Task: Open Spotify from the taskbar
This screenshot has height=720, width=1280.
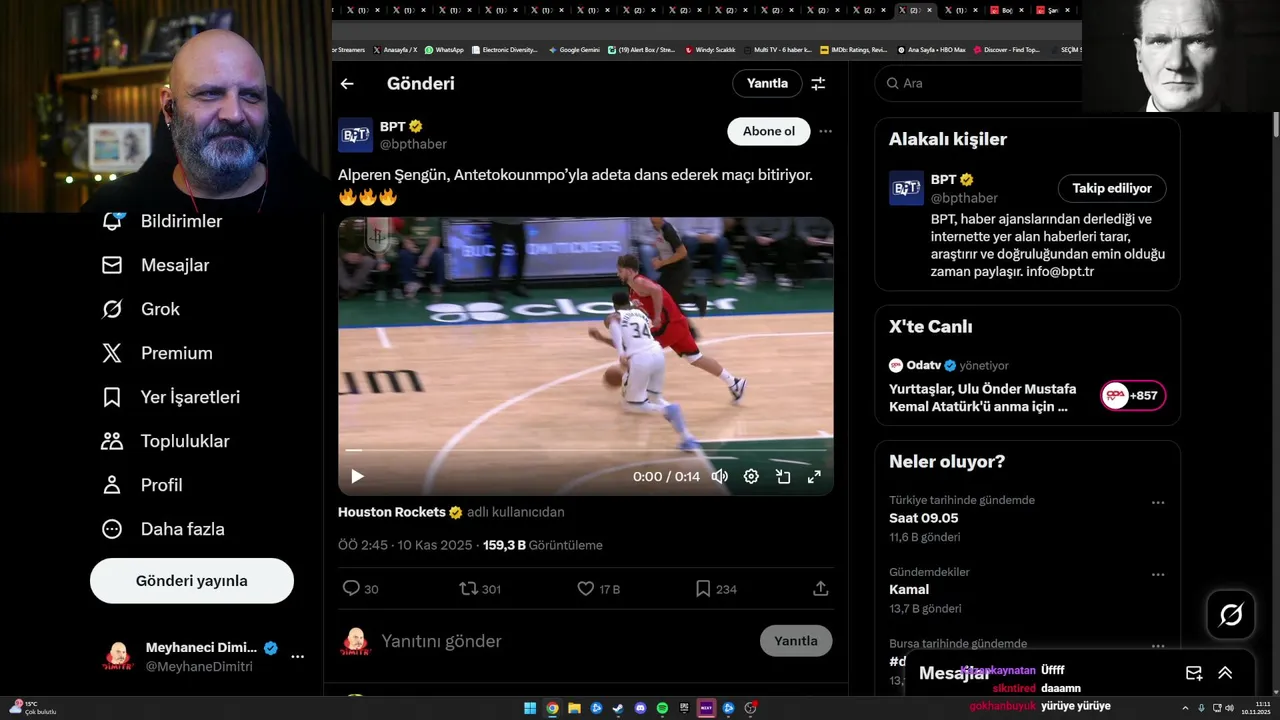Action: [x=662, y=709]
